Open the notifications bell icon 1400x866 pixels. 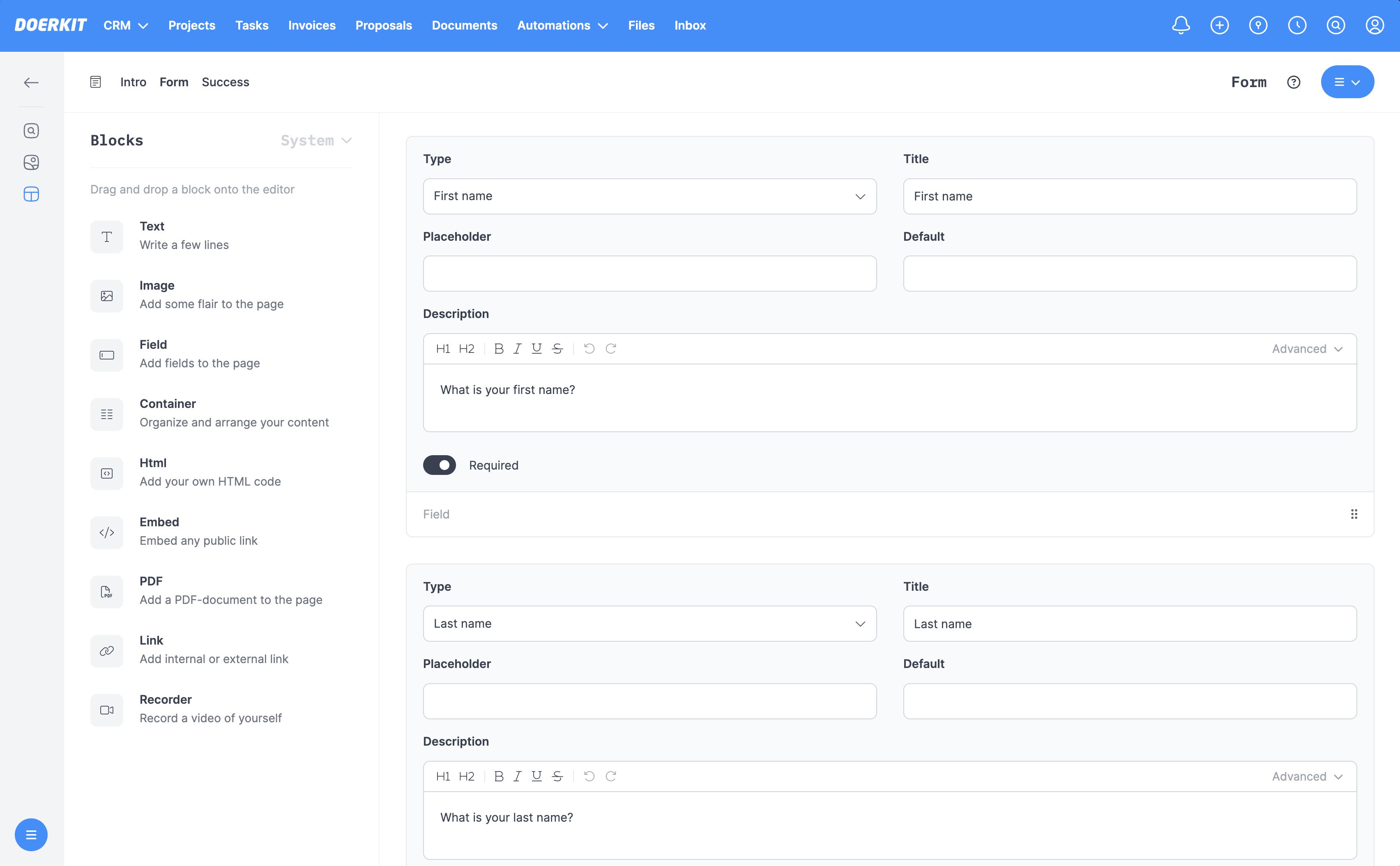[x=1180, y=25]
